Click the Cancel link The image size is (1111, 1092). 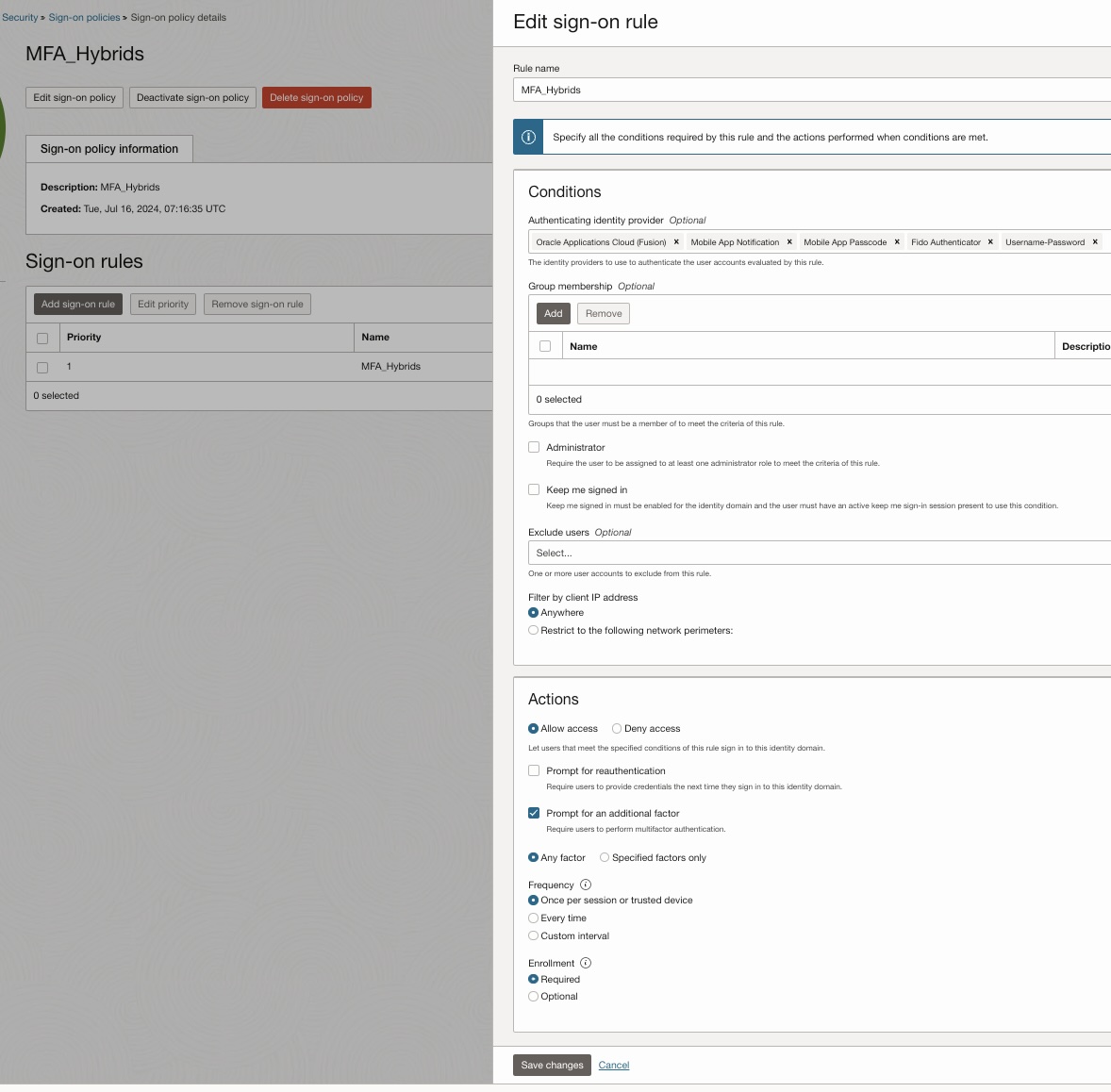[x=614, y=1065]
